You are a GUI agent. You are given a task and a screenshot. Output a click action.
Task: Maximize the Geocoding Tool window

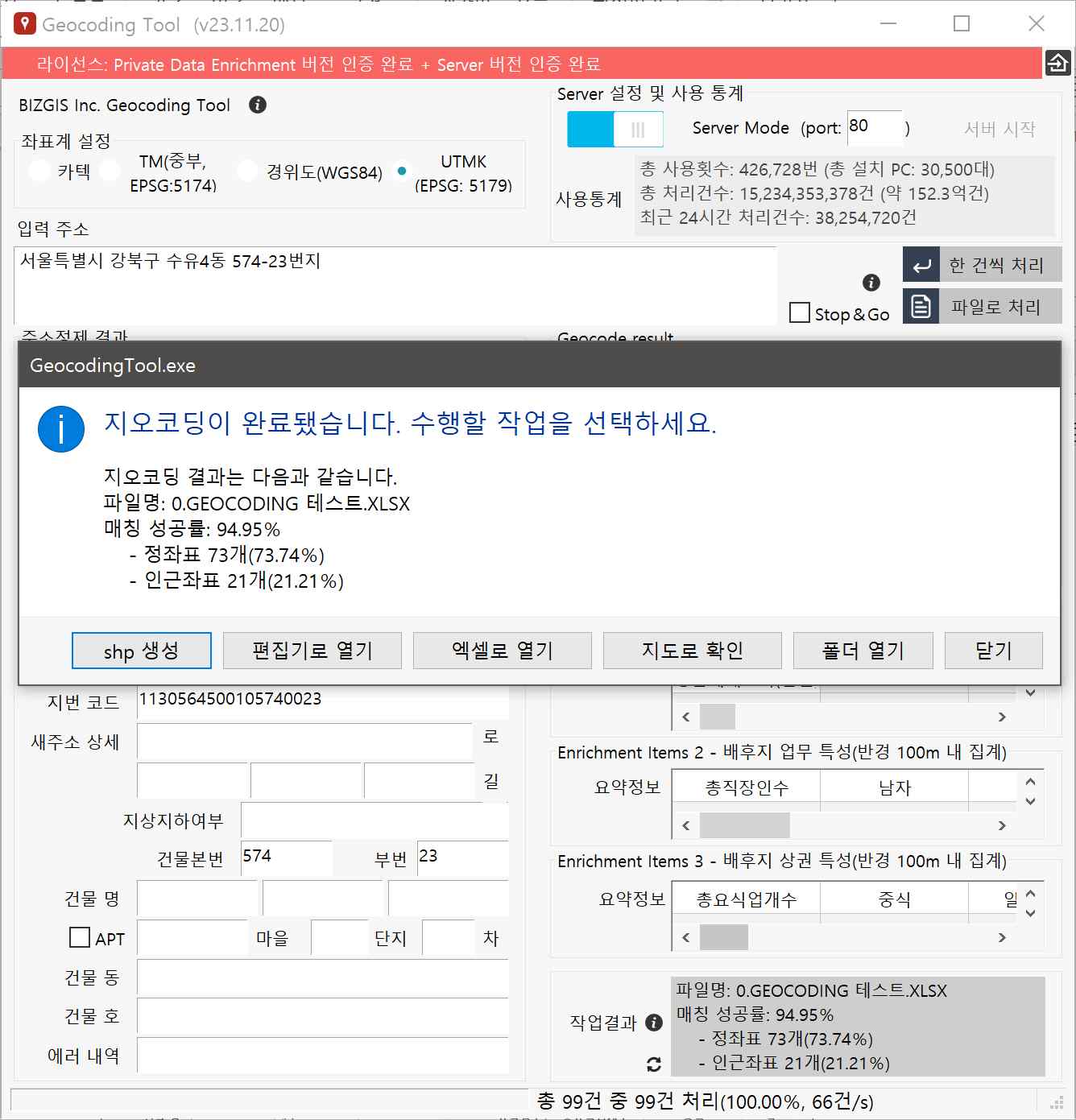[962, 24]
